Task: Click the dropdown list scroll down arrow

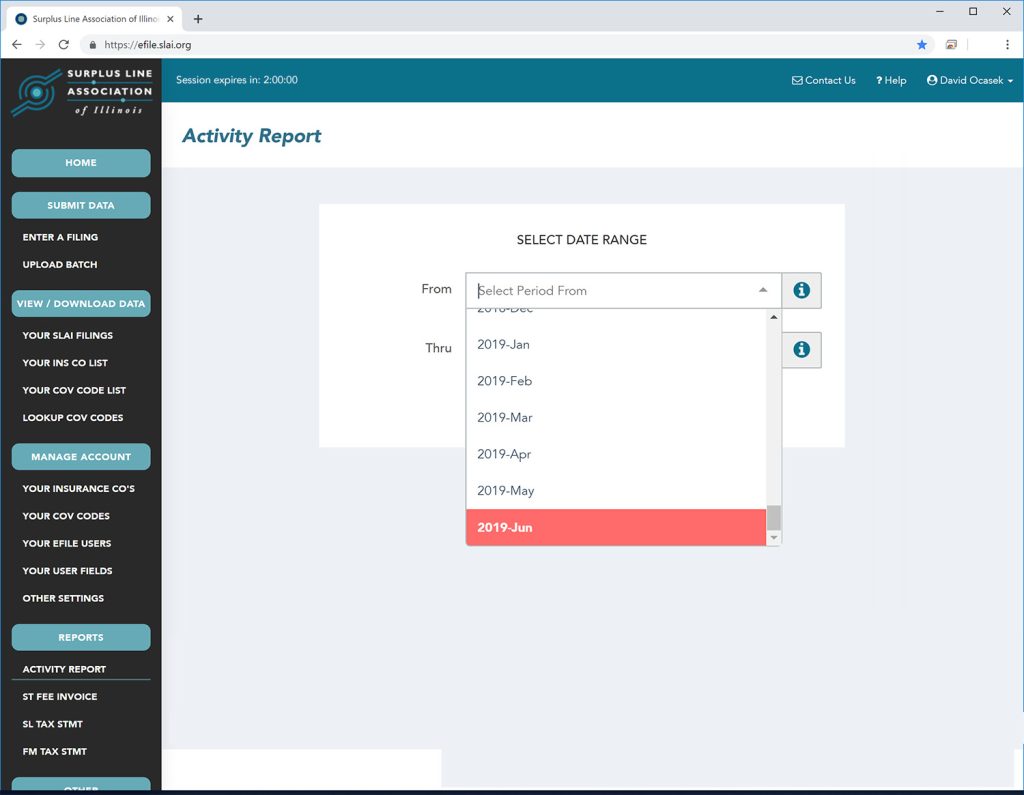Action: (x=774, y=538)
